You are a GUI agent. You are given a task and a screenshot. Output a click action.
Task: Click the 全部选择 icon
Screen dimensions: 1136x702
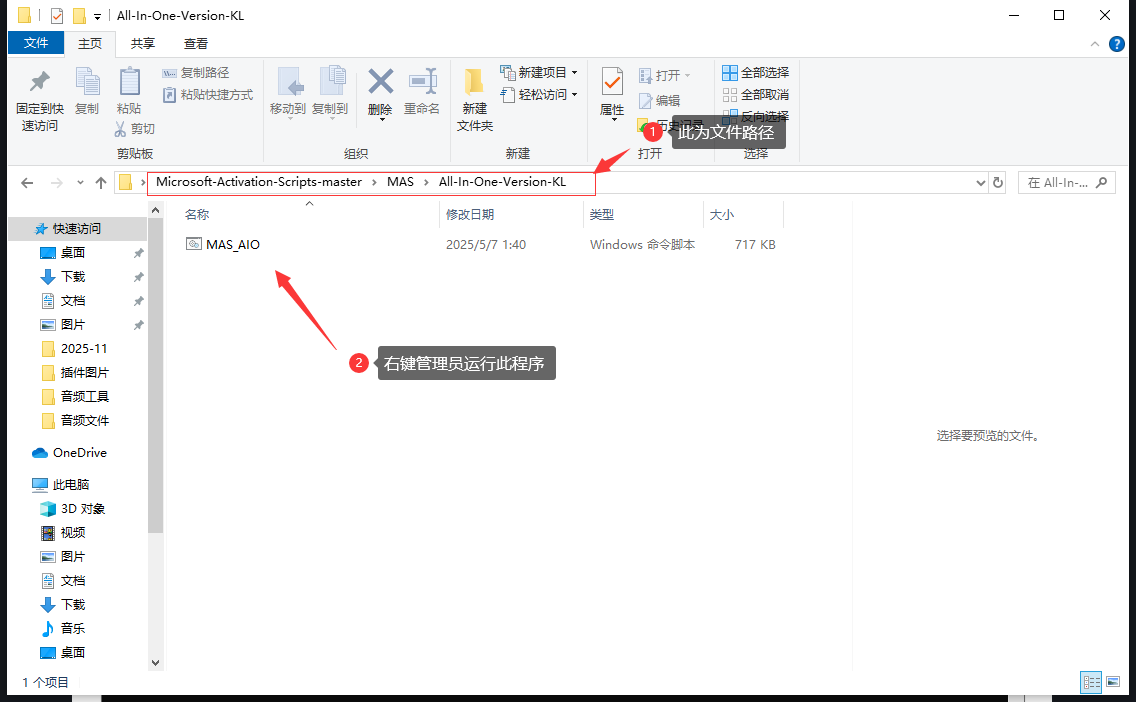click(730, 72)
